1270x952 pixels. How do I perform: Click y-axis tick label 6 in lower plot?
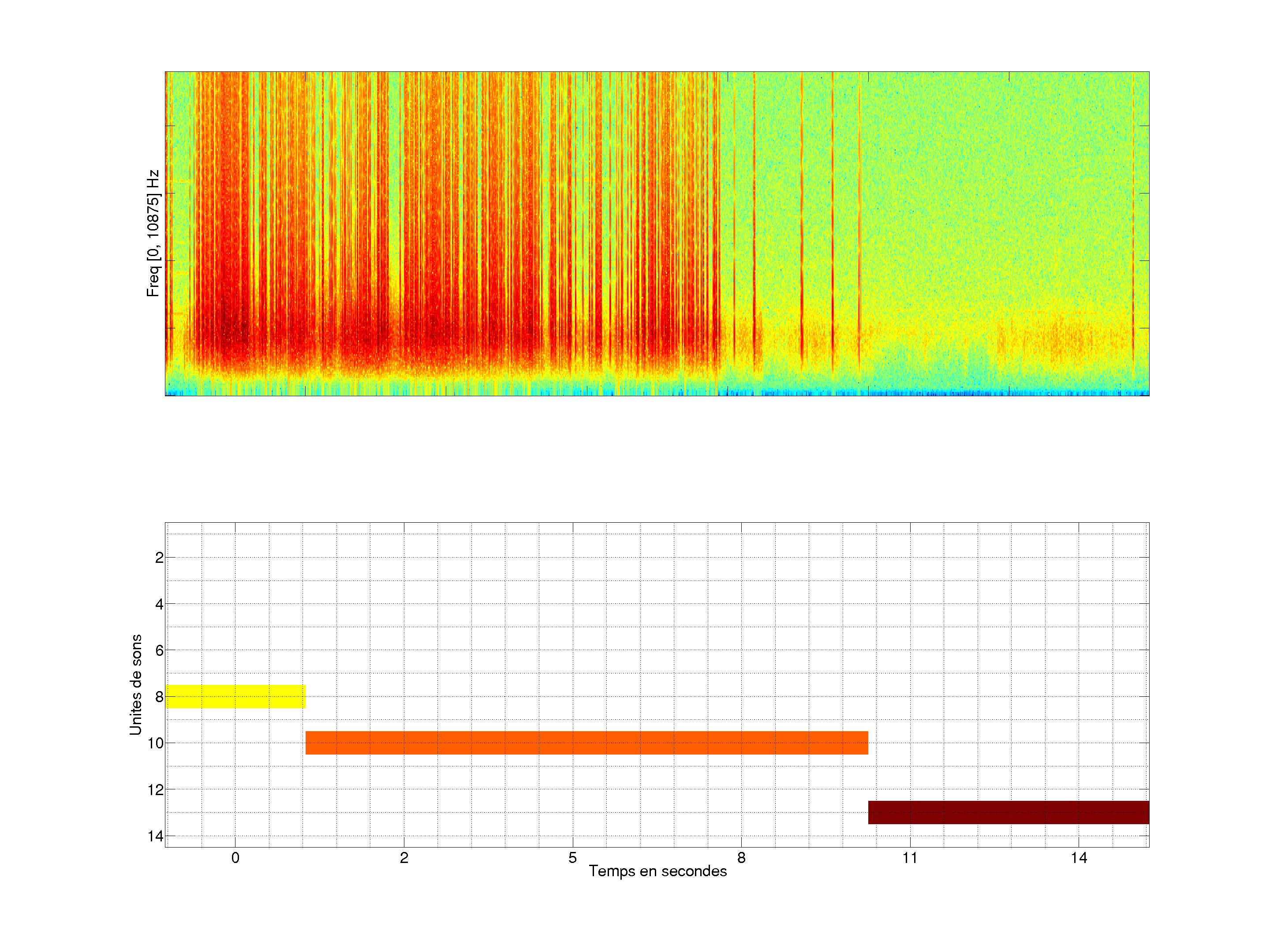[159, 651]
